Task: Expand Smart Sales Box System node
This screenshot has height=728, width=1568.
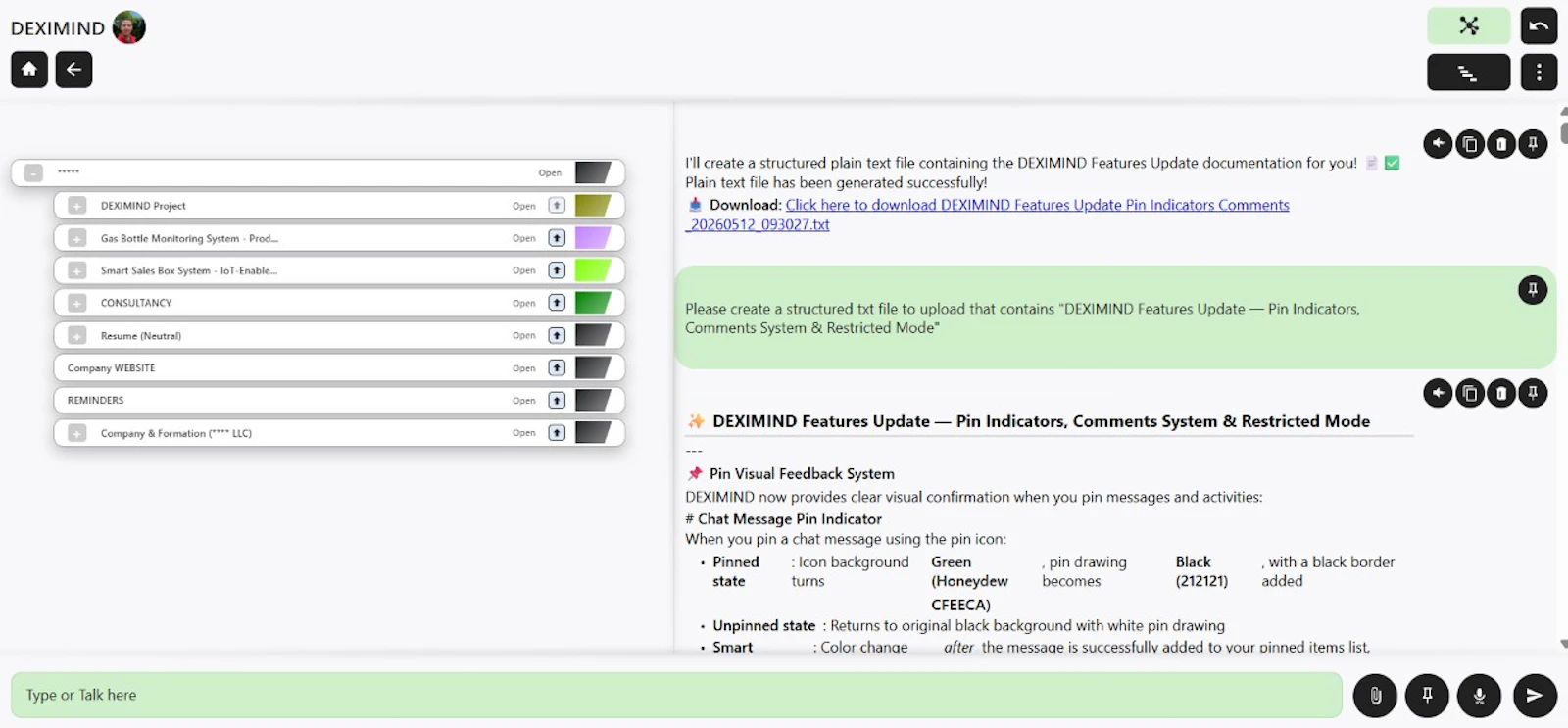Action: pyautogui.click(x=77, y=270)
